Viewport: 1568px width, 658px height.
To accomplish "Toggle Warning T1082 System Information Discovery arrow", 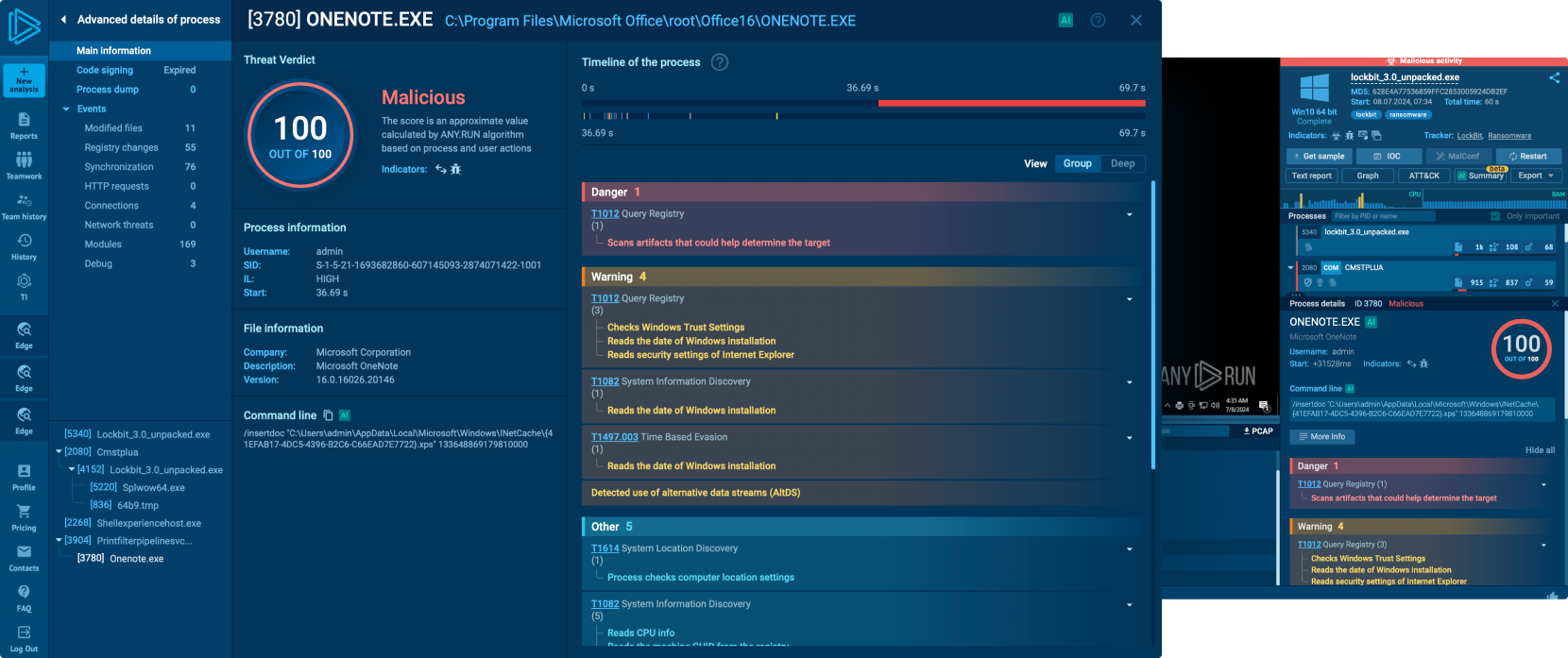I will coord(1130,382).
